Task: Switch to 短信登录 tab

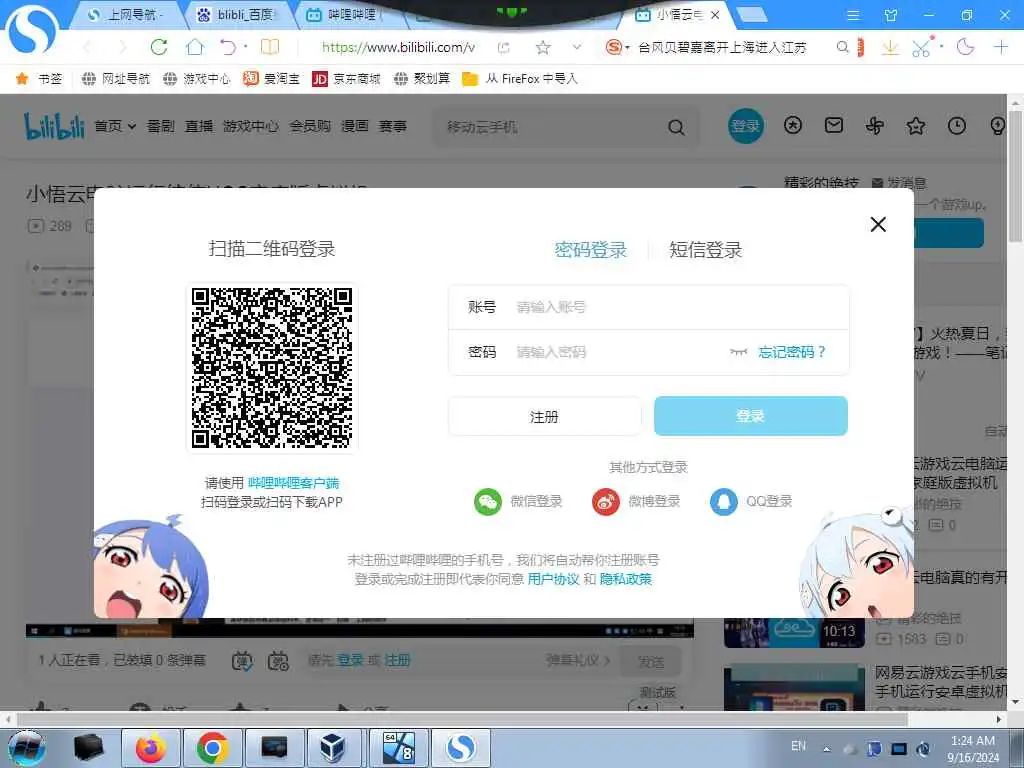Action: [x=705, y=249]
